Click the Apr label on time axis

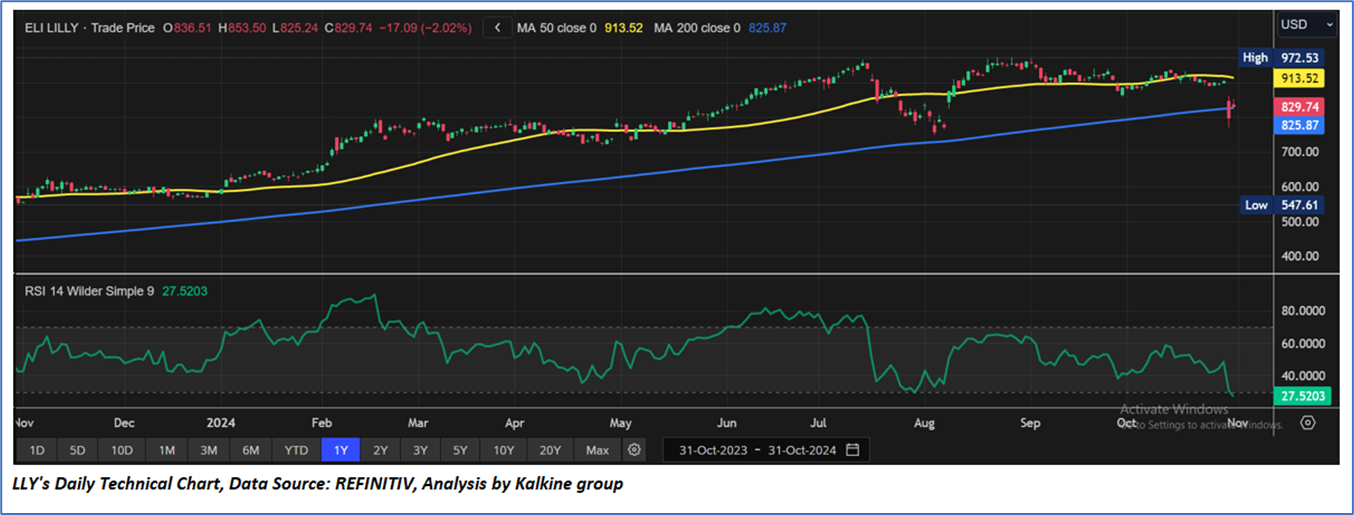click(x=514, y=423)
